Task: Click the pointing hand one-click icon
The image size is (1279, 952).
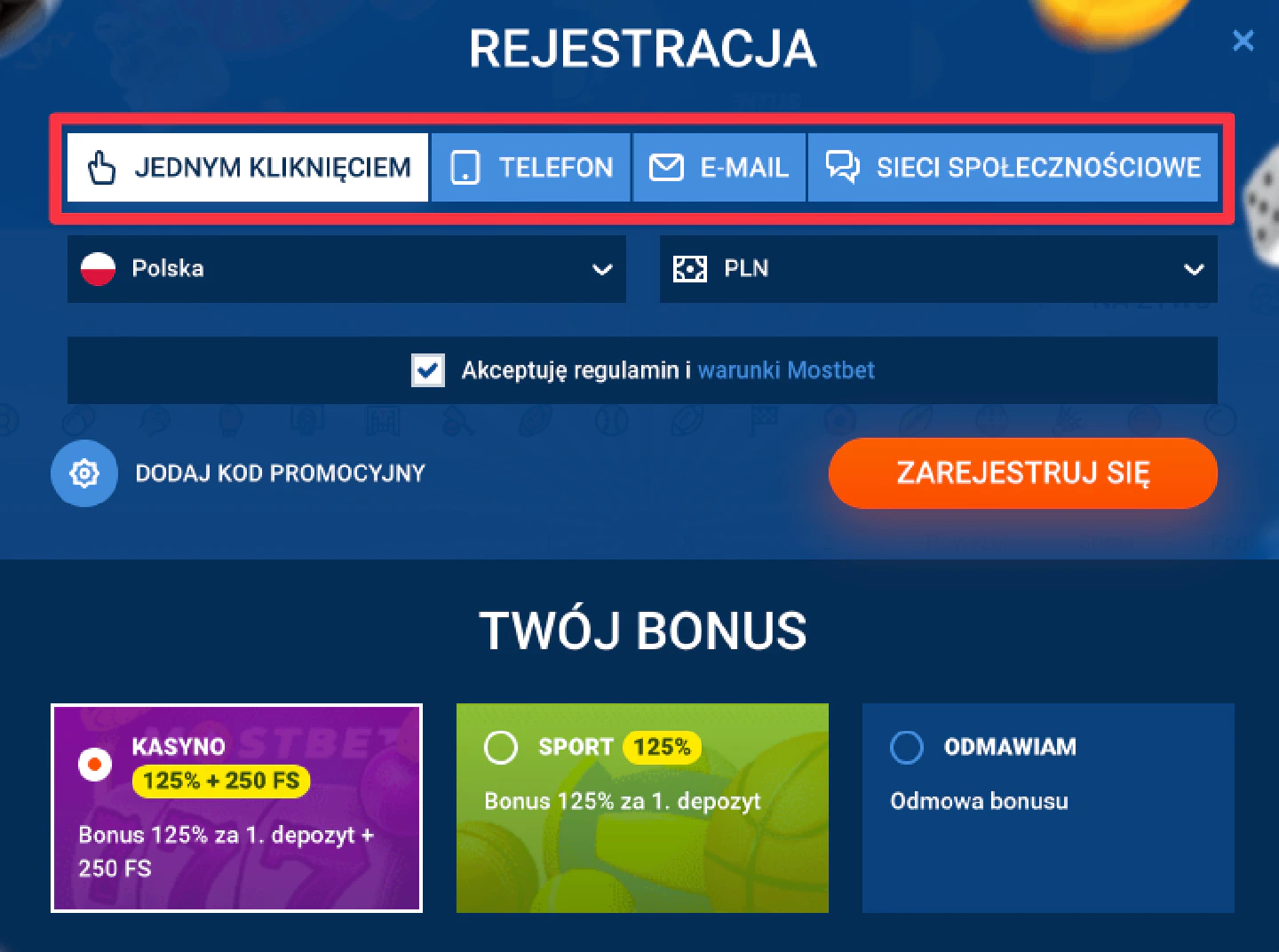Action: pos(102,167)
